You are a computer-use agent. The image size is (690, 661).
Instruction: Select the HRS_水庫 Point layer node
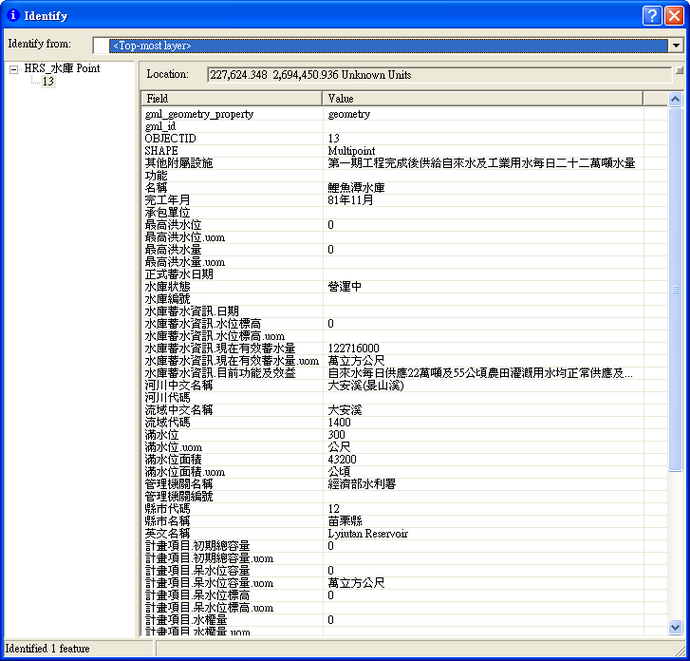[x=62, y=69]
